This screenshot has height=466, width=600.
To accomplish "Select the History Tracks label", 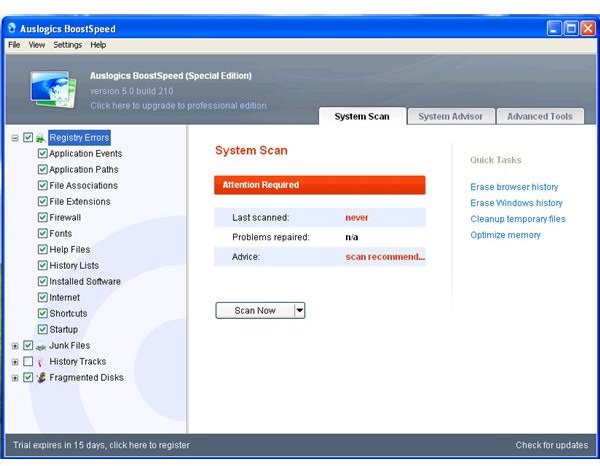I will (78, 362).
